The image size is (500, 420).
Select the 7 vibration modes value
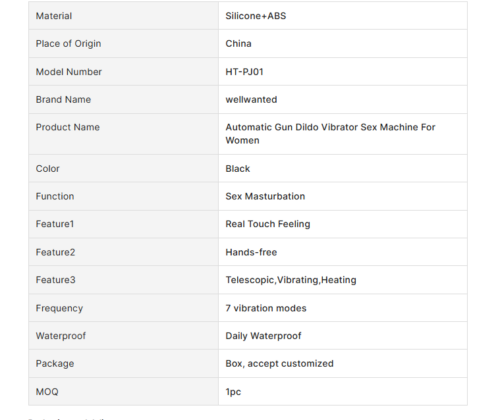[266, 308]
